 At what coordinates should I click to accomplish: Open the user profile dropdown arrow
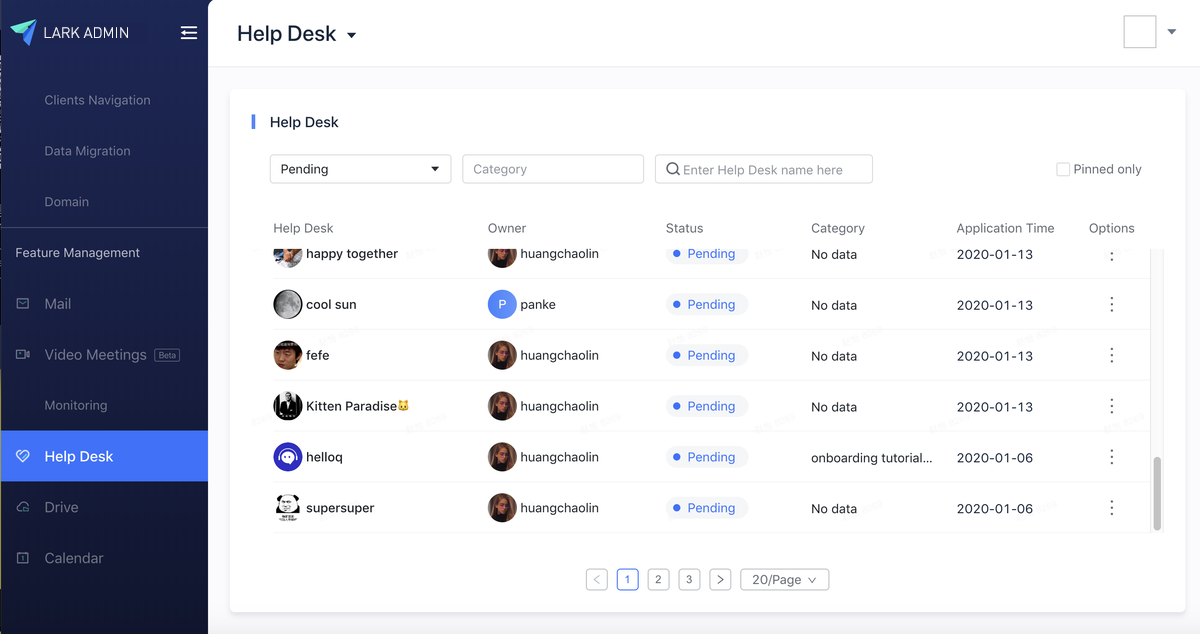click(x=1172, y=32)
